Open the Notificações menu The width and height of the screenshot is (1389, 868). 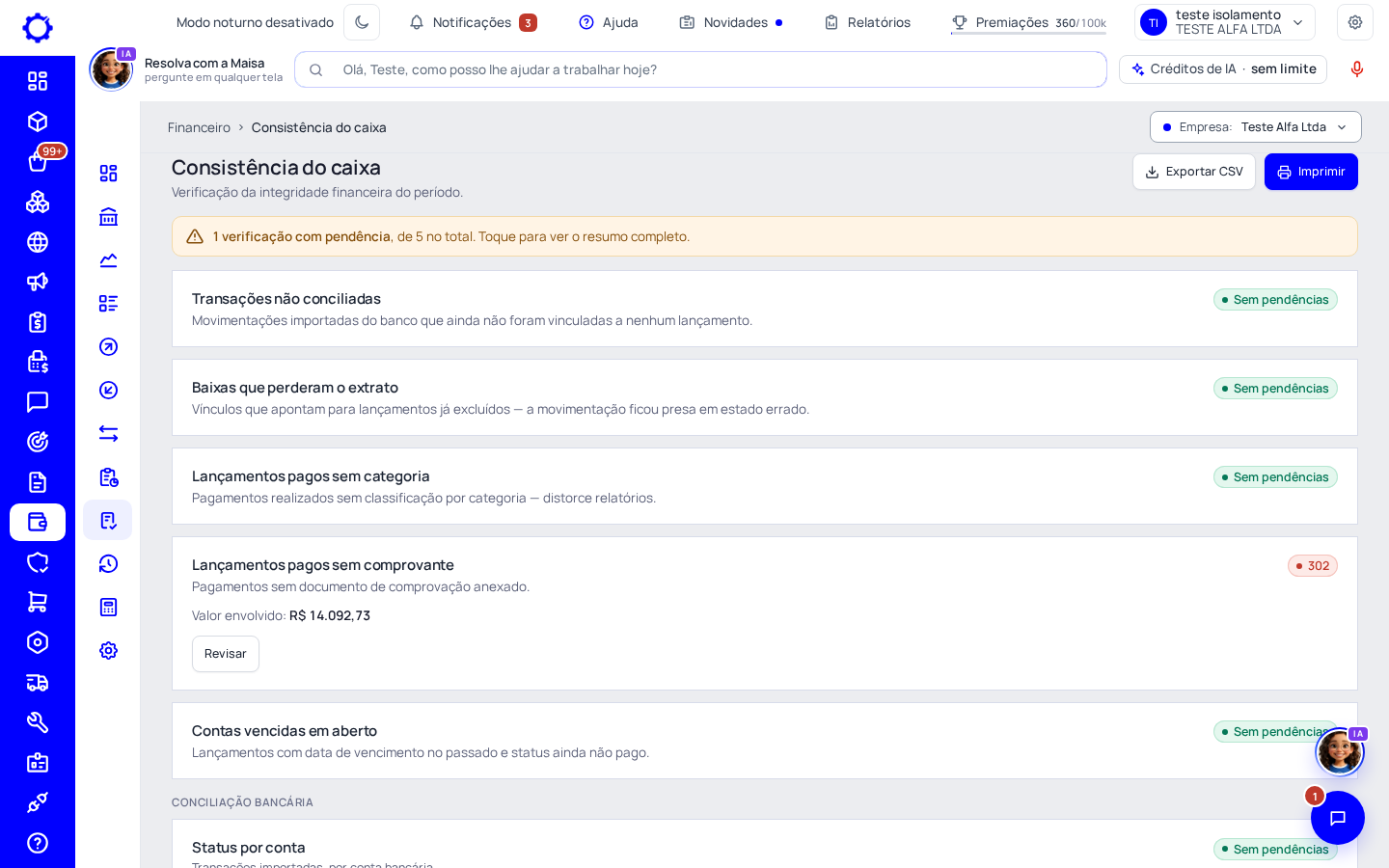[x=473, y=22]
